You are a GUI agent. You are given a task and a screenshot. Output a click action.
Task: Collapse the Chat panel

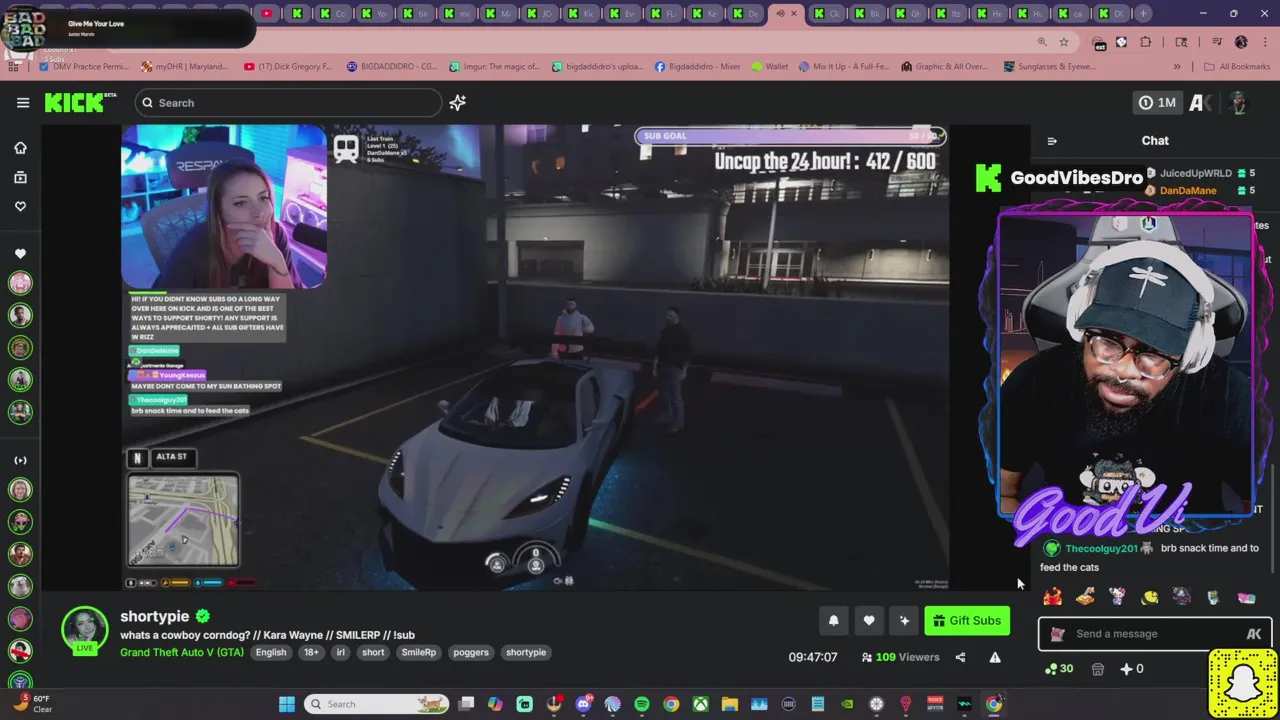[x=1051, y=141]
